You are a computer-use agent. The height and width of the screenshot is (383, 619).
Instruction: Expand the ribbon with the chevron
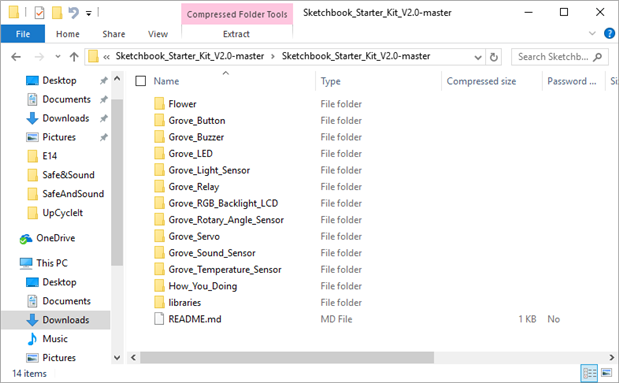pyautogui.click(x=592, y=34)
